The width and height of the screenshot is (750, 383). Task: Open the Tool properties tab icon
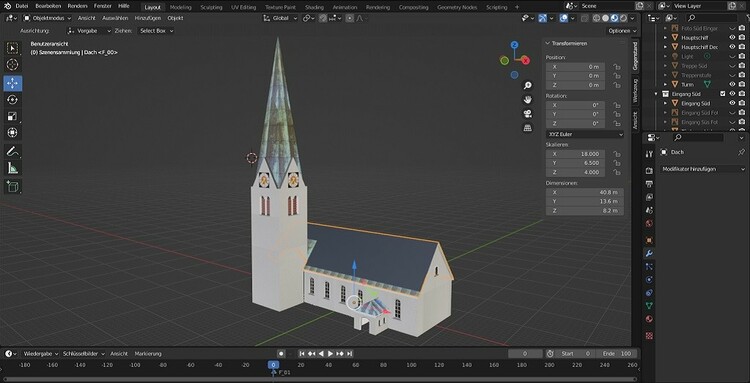(x=649, y=154)
